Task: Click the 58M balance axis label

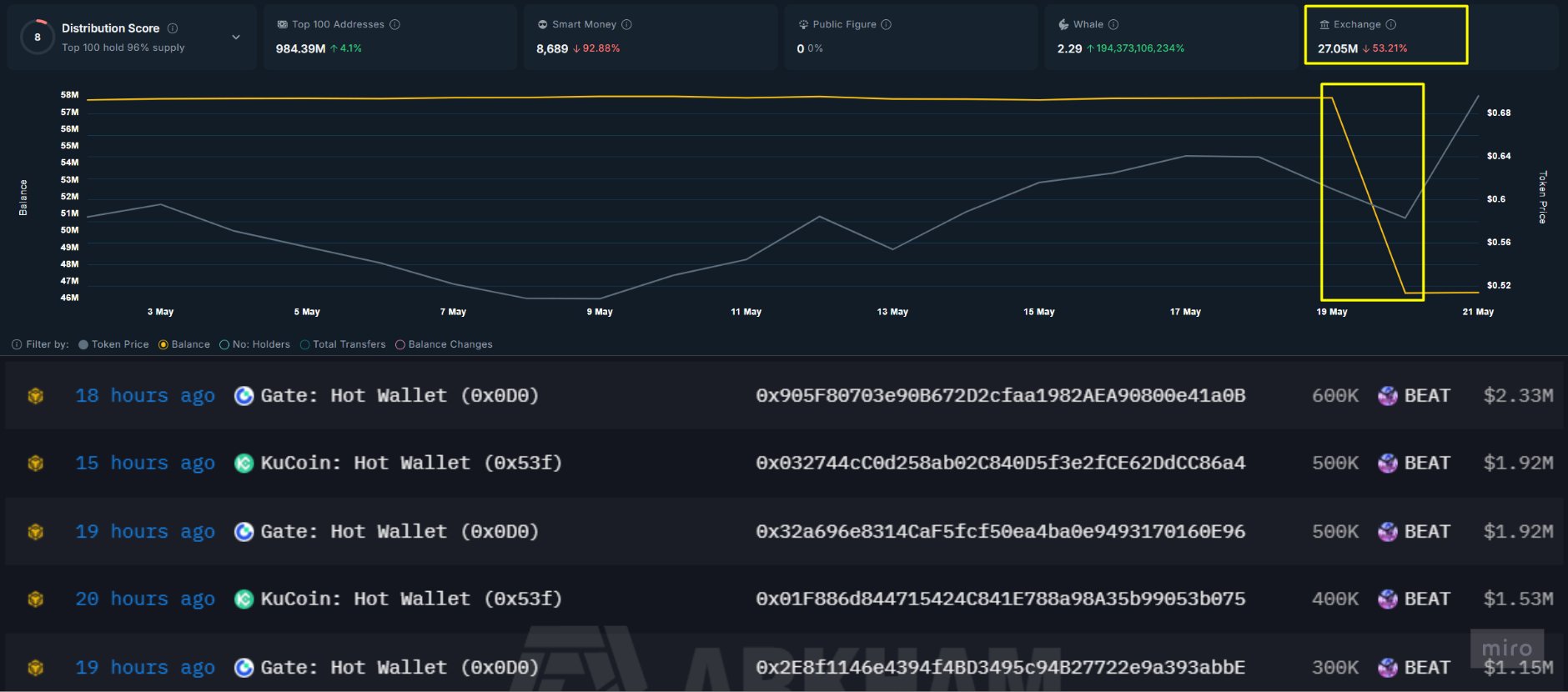Action: pyautogui.click(x=69, y=95)
